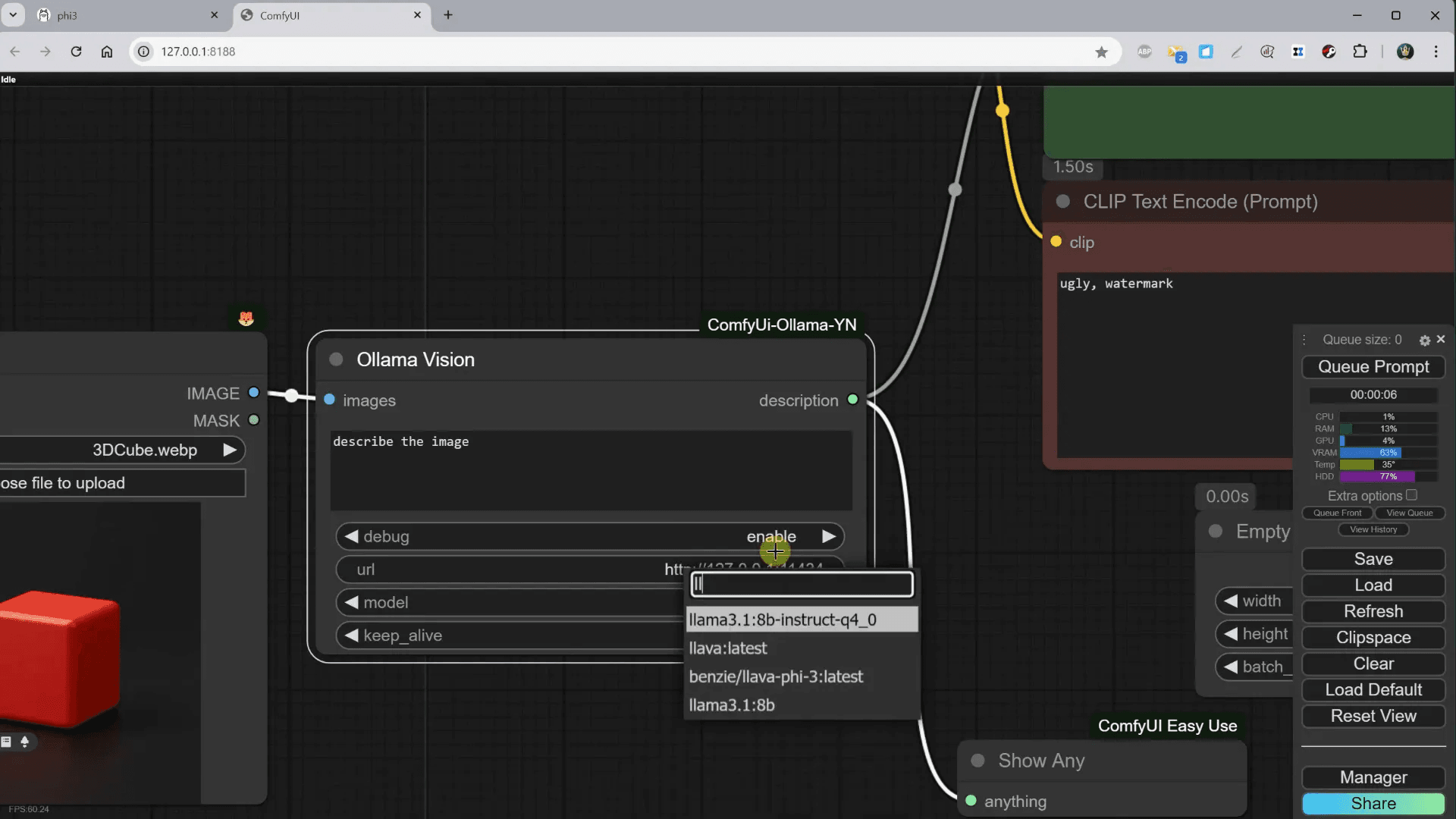Enable the Extra options checkbox

pyautogui.click(x=1411, y=494)
